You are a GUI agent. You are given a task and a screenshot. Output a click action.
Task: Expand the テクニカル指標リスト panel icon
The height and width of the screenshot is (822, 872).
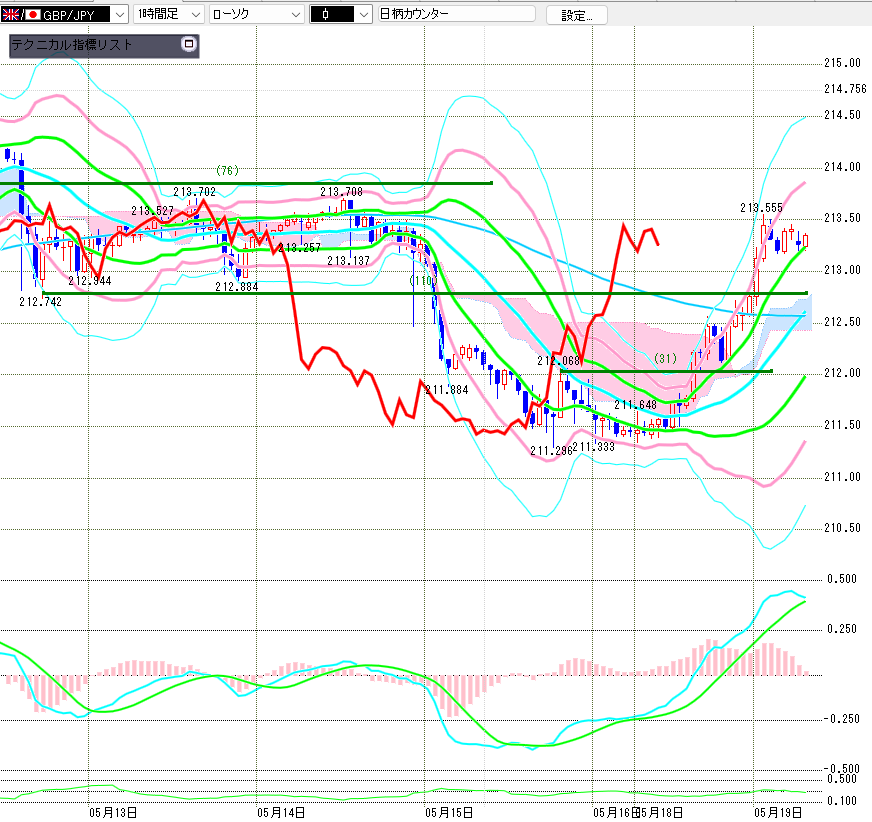point(189,44)
